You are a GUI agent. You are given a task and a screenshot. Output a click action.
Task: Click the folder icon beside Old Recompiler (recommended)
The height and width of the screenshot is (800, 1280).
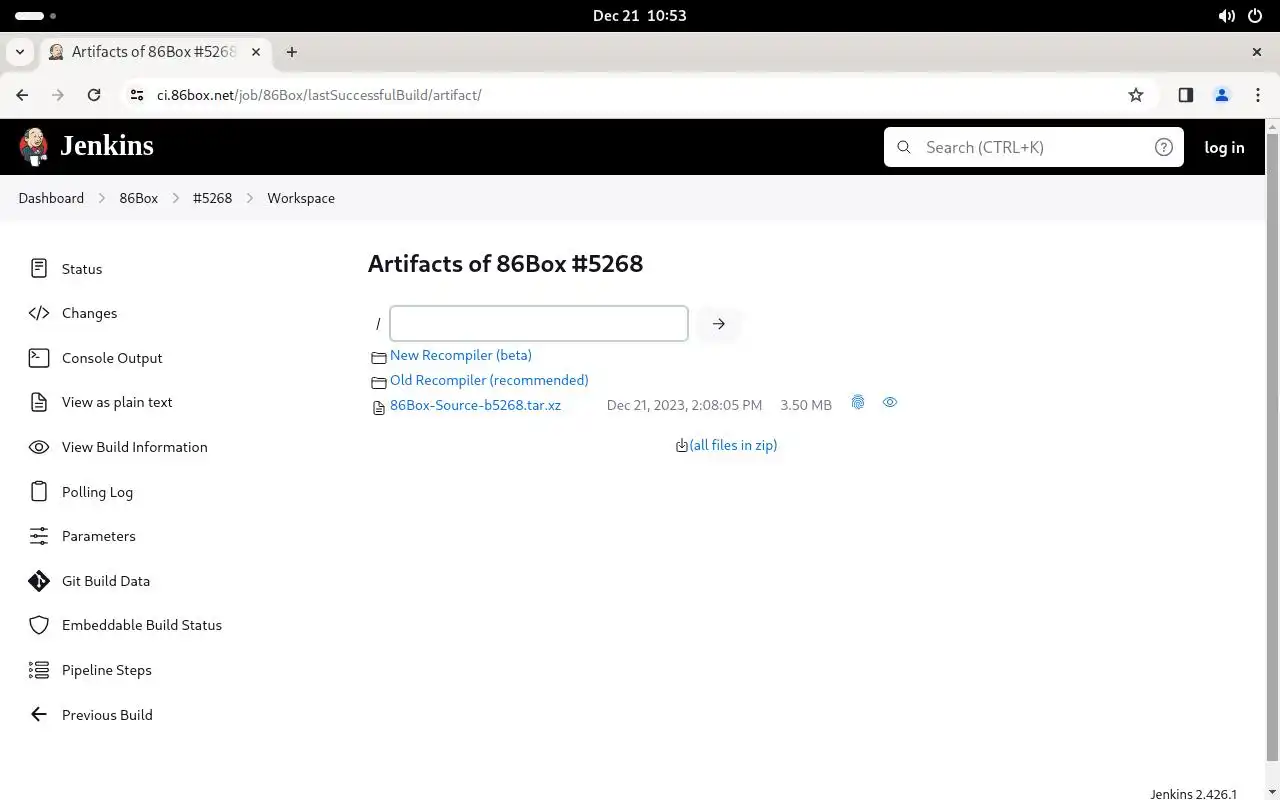click(x=378, y=382)
